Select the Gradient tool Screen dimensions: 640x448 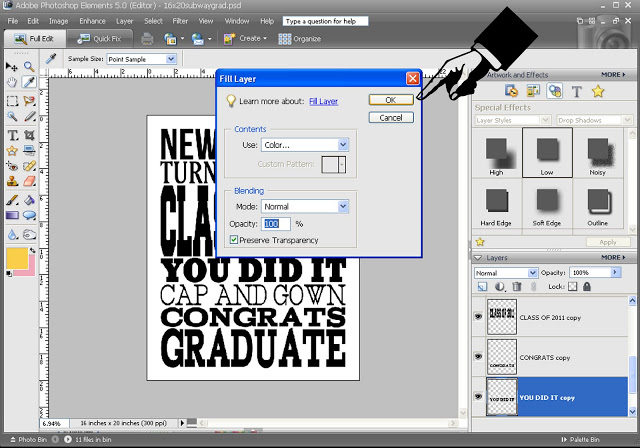(x=12, y=215)
